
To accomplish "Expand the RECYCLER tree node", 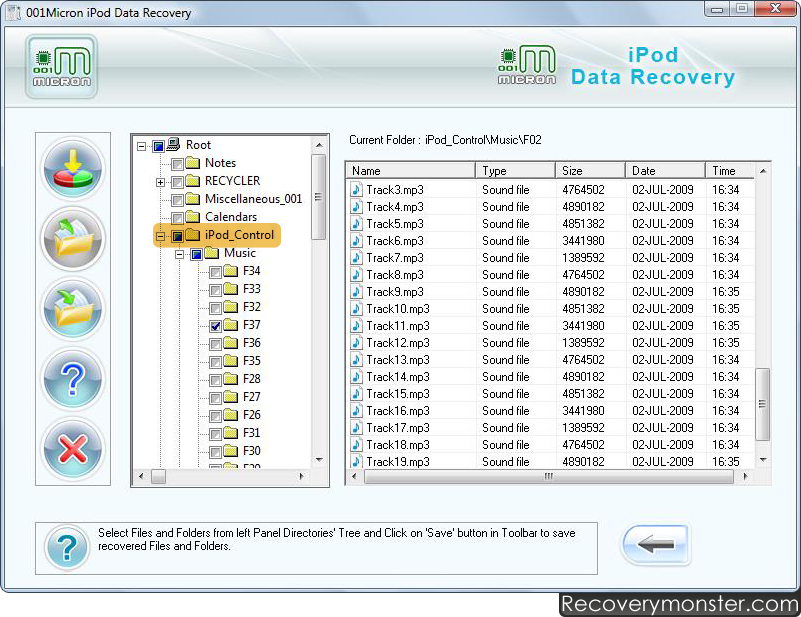I will (160, 182).
